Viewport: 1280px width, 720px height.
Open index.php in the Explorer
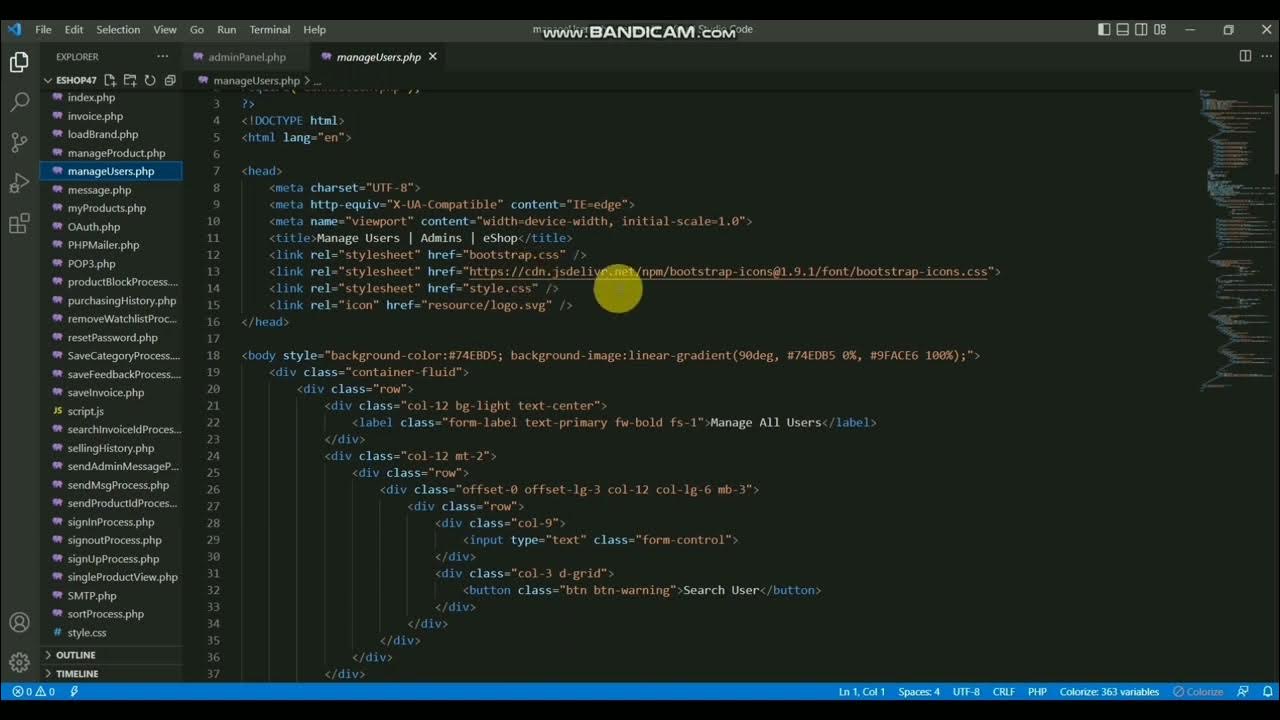(91, 98)
